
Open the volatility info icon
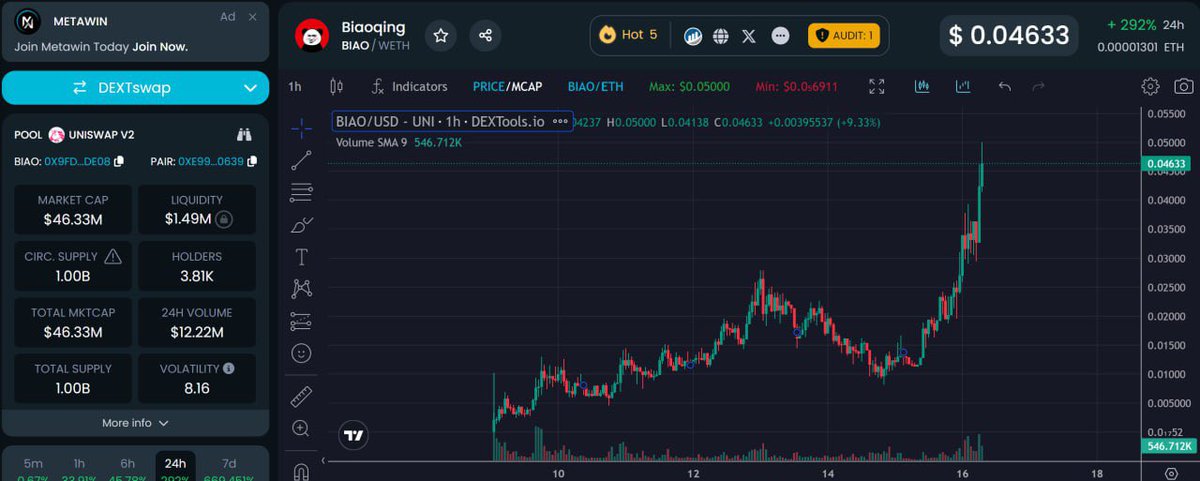point(229,369)
